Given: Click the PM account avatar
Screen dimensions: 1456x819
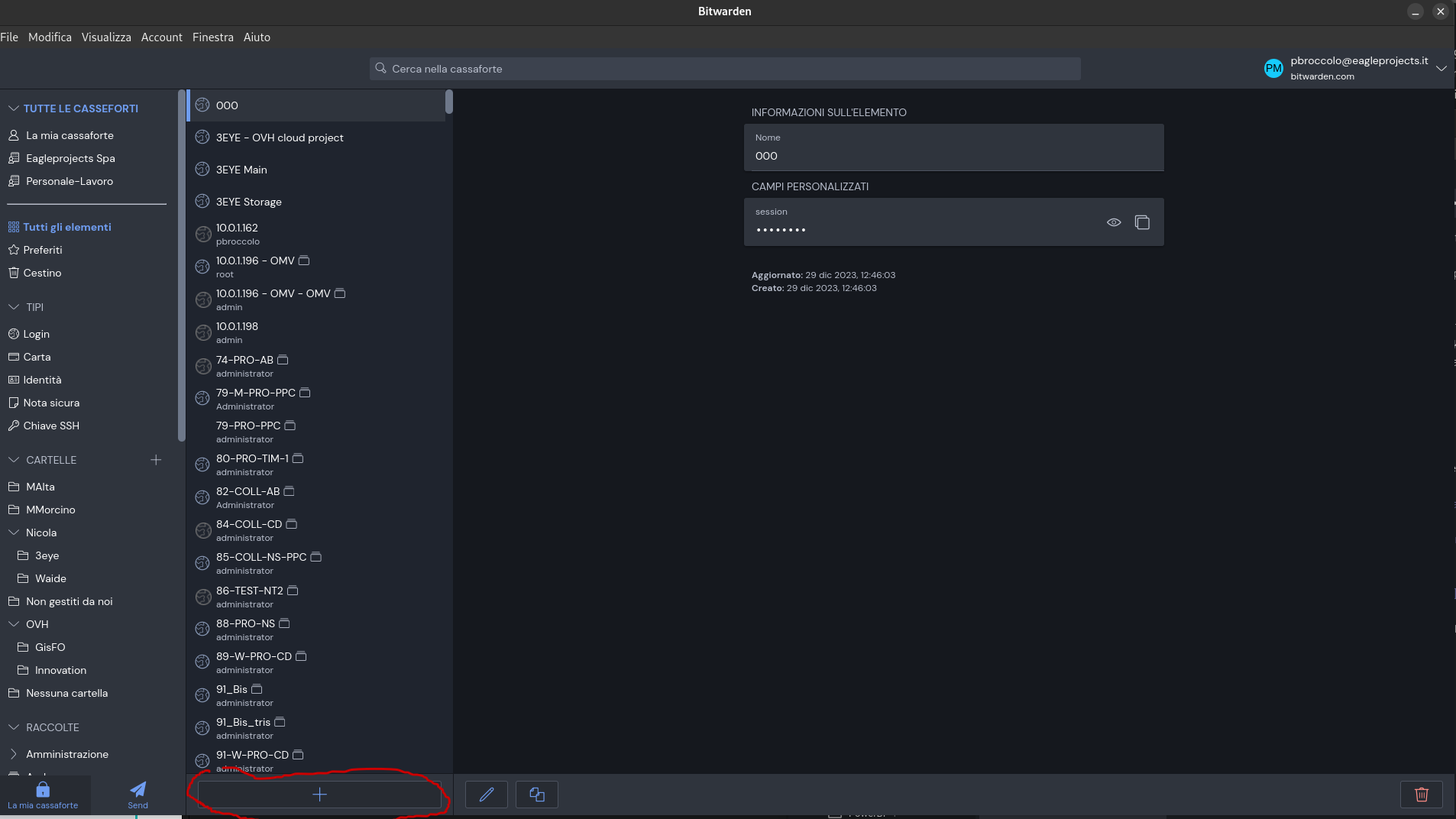Looking at the screenshot, I should click(1273, 68).
